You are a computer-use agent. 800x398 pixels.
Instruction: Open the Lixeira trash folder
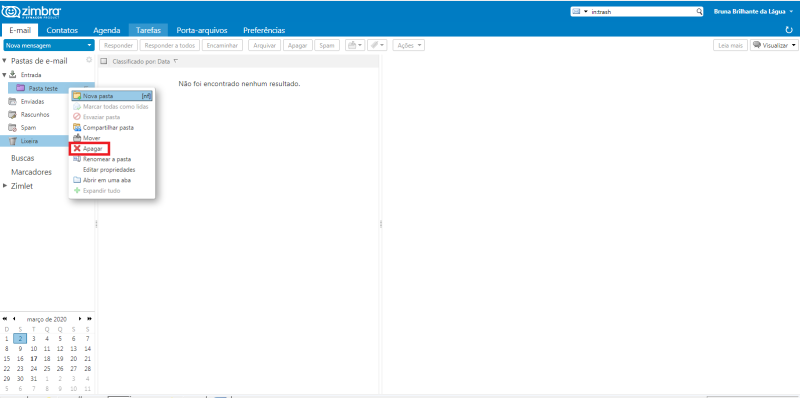[30, 141]
